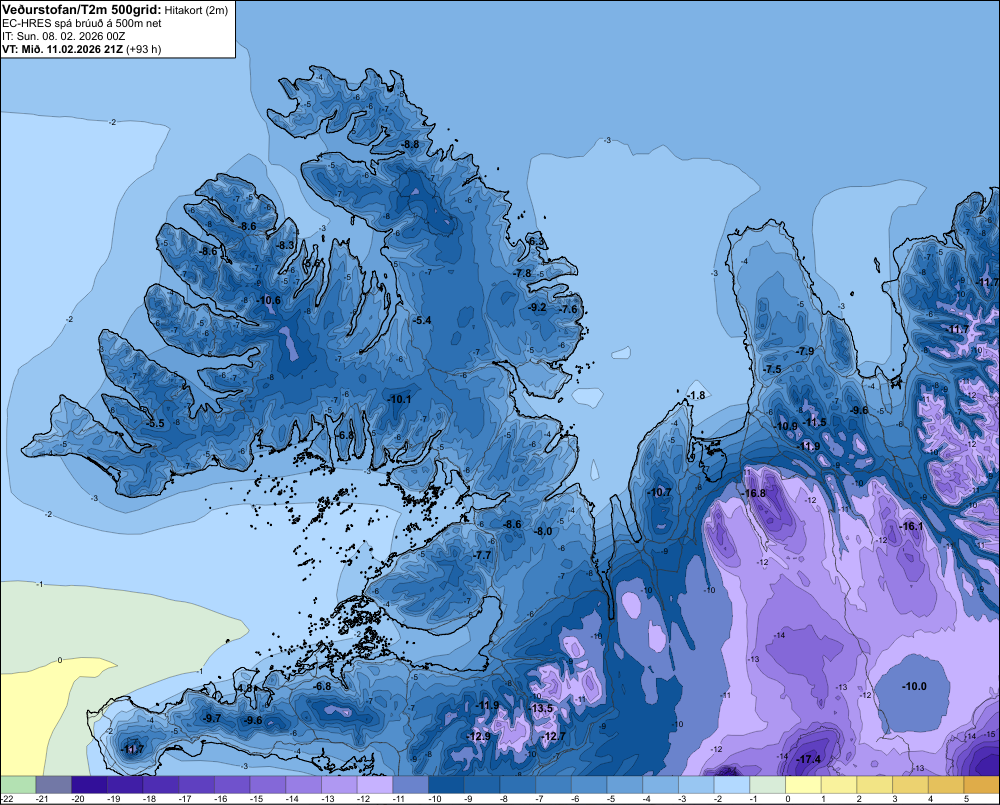
Task: Click the -1.8 temperature label
Action: (696, 395)
